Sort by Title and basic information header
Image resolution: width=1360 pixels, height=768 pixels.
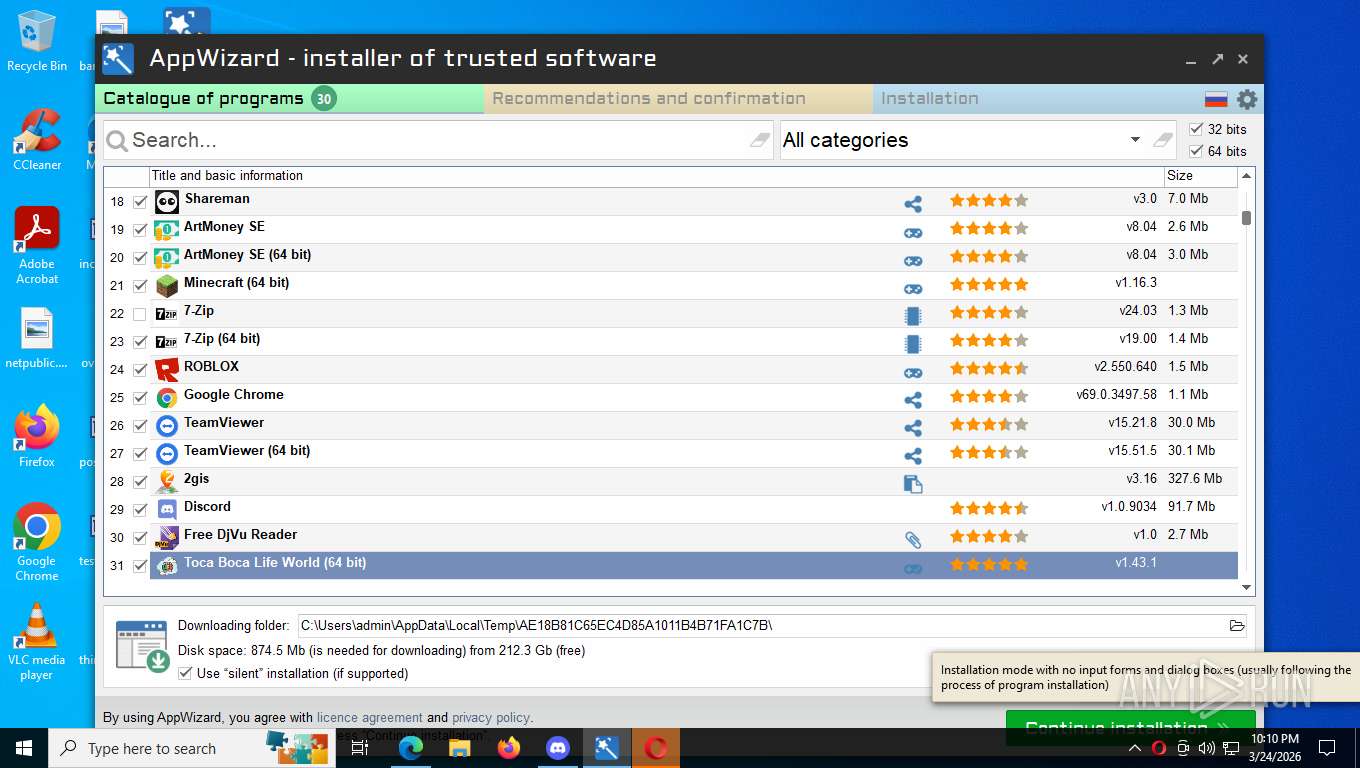656,176
